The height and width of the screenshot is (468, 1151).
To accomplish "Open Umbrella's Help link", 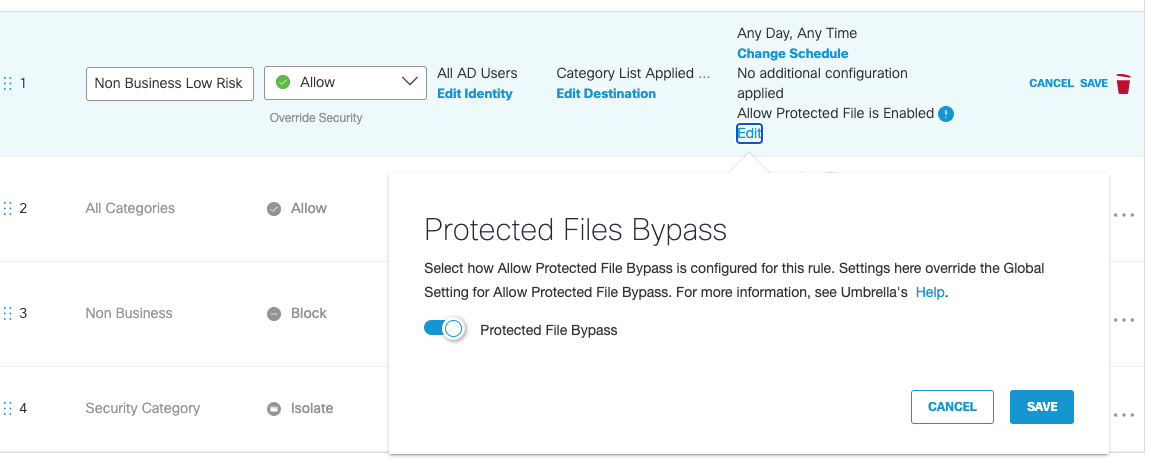I will [930, 292].
